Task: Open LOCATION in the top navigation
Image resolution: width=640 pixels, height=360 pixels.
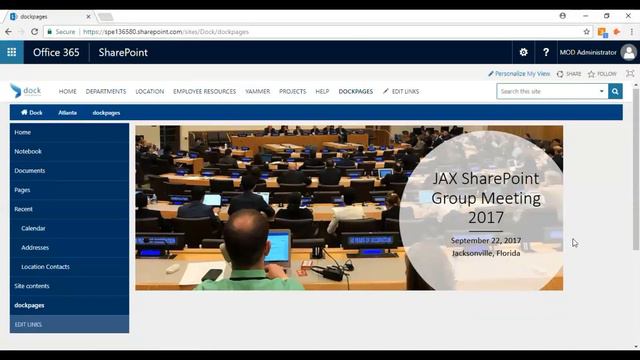Action: pyautogui.click(x=150, y=91)
